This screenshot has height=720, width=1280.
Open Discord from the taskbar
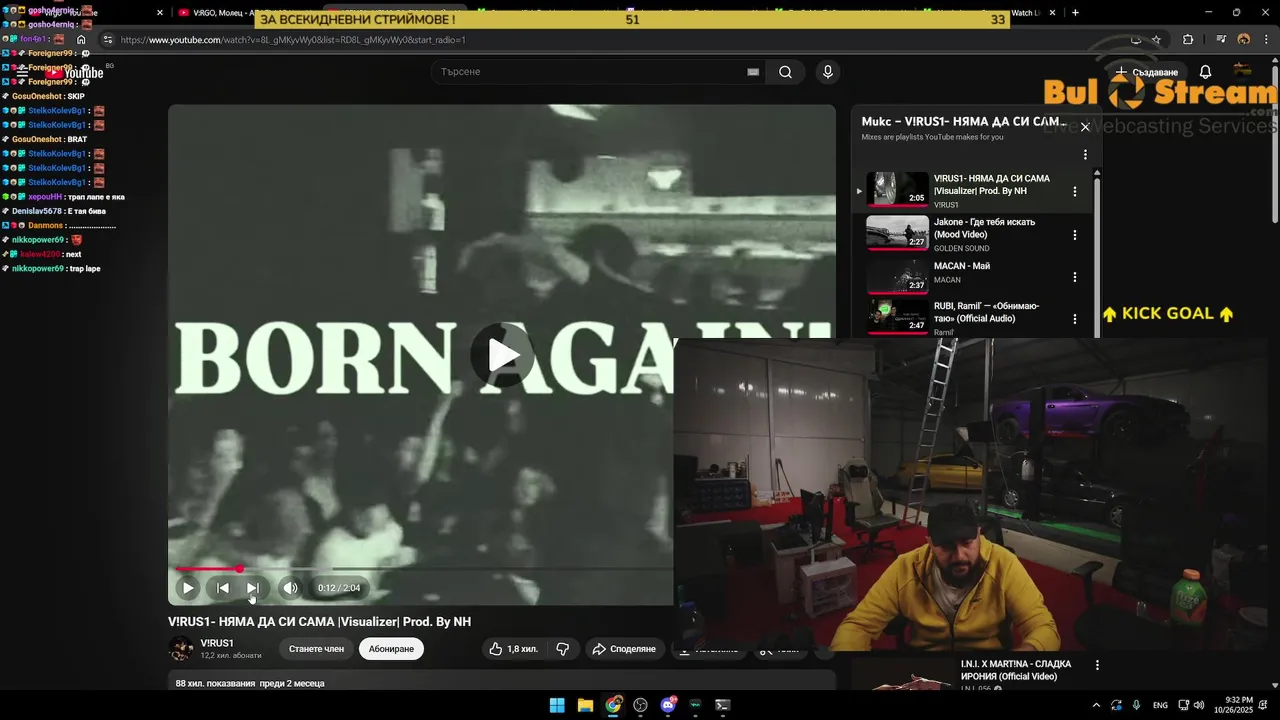(x=668, y=705)
